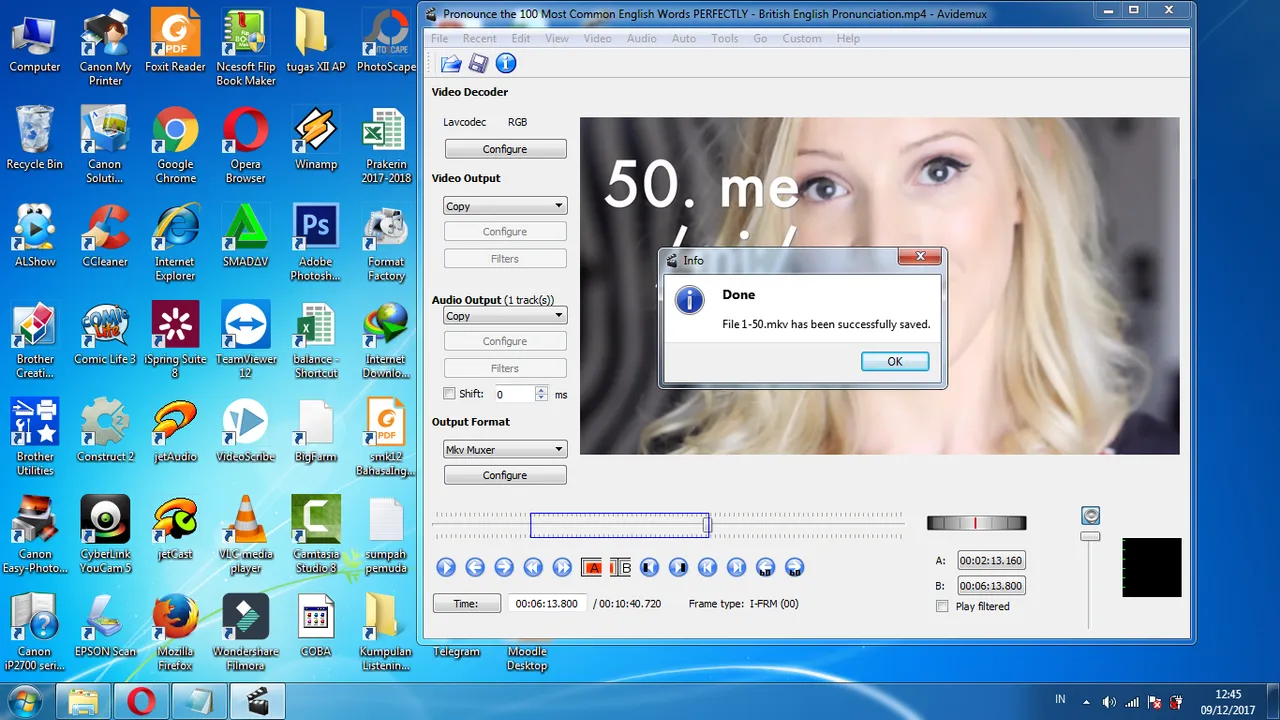Click the audio speaker icon above volume slider
The height and width of the screenshot is (720, 1280).
coord(1090,516)
